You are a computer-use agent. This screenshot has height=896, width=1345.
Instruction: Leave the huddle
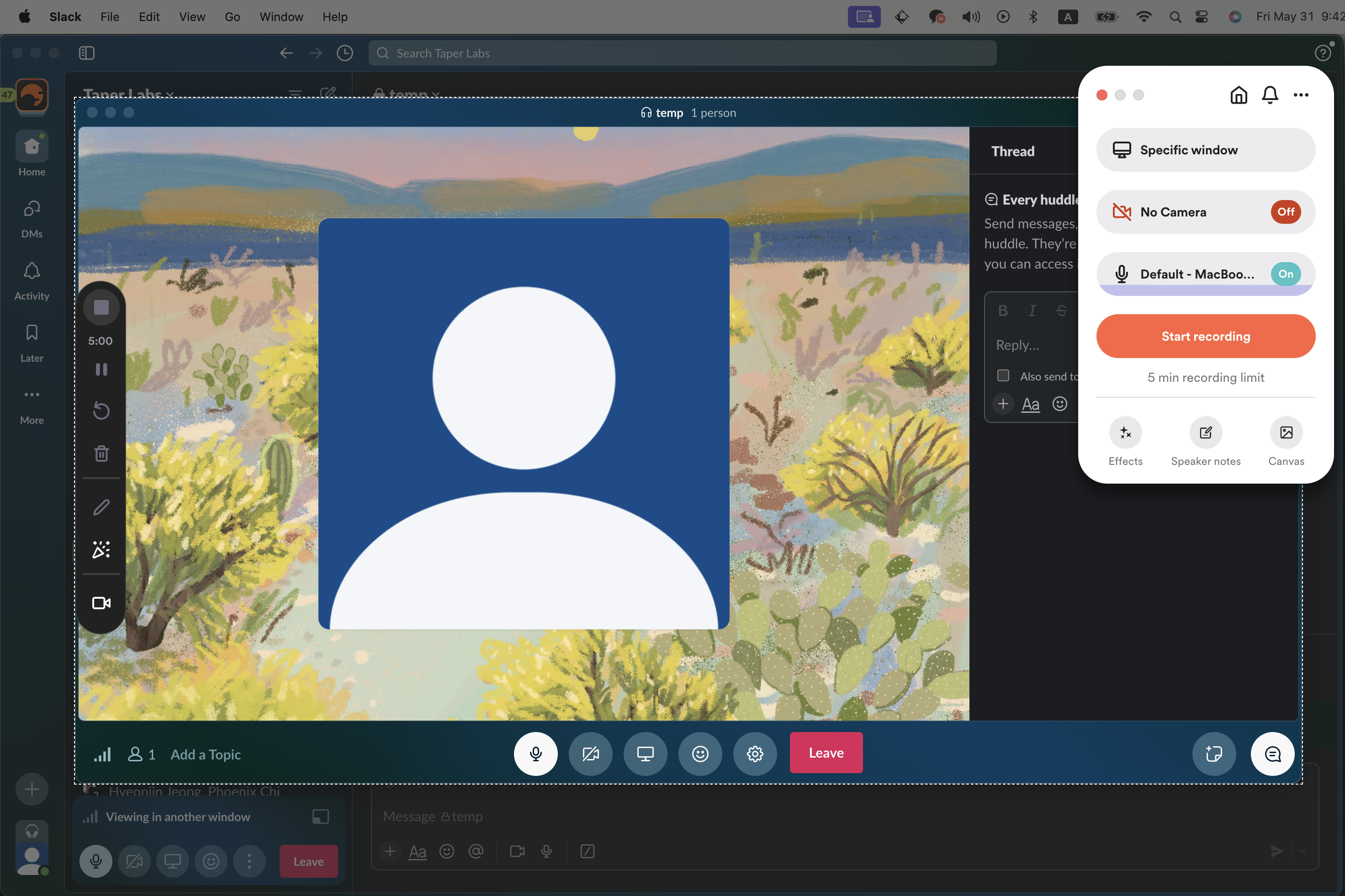click(826, 753)
